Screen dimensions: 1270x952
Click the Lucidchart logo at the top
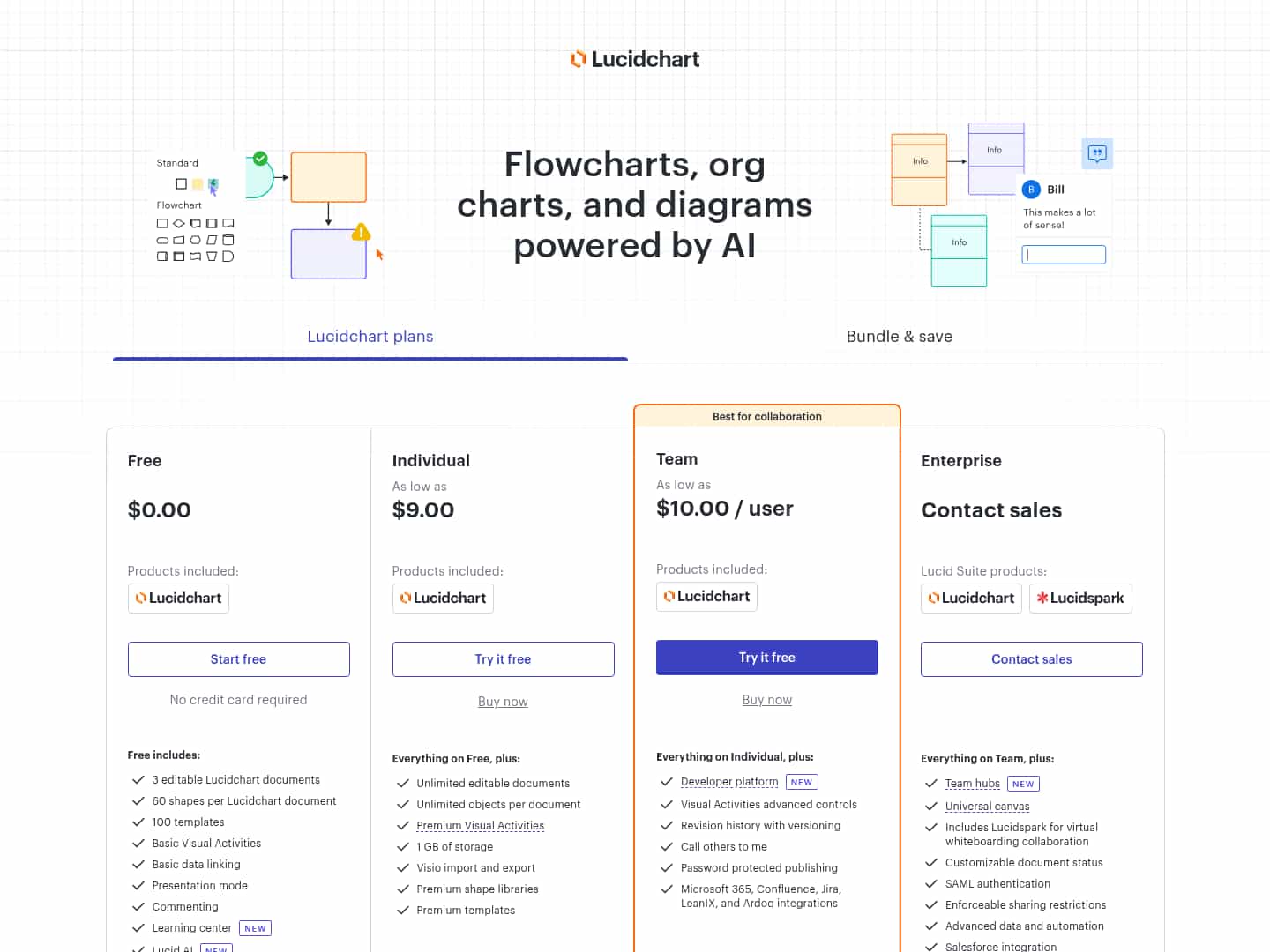[x=634, y=58]
